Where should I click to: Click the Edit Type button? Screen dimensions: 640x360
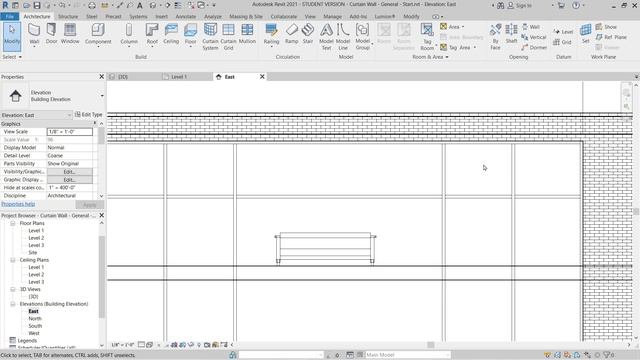point(89,115)
